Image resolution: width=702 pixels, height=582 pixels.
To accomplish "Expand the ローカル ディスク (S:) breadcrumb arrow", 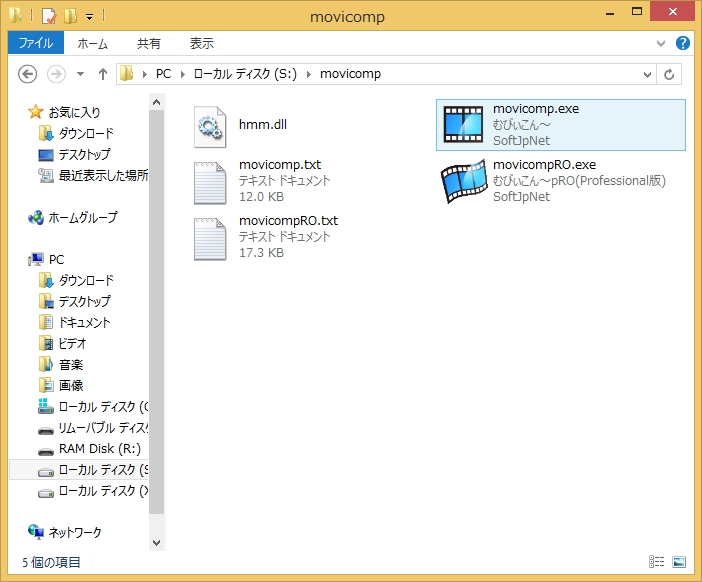I will coord(308,74).
